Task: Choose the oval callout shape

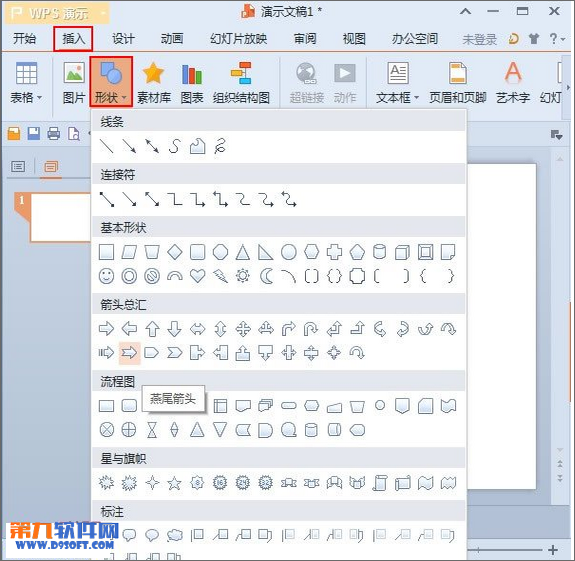Action: (x=152, y=536)
